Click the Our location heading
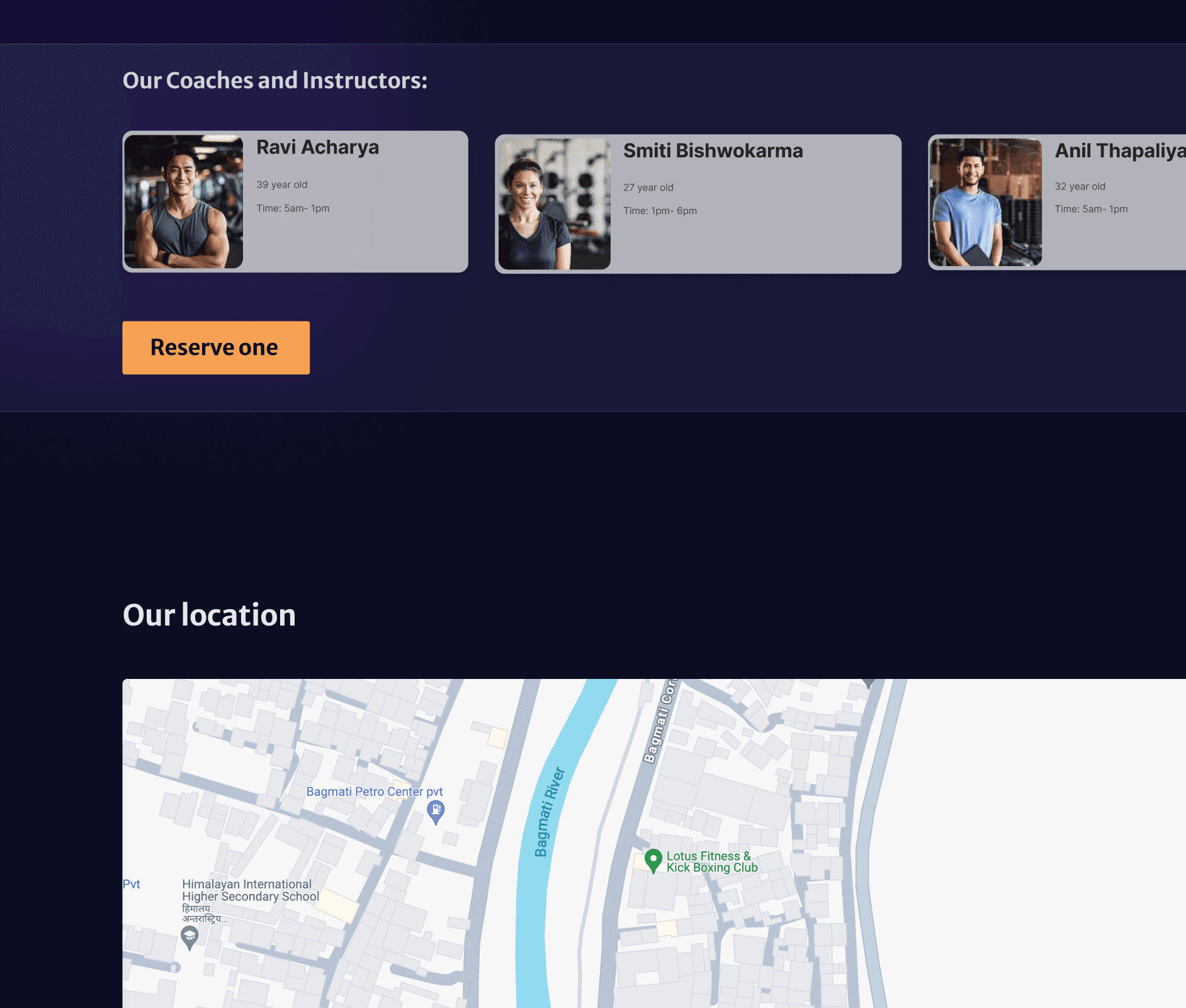 (x=209, y=615)
